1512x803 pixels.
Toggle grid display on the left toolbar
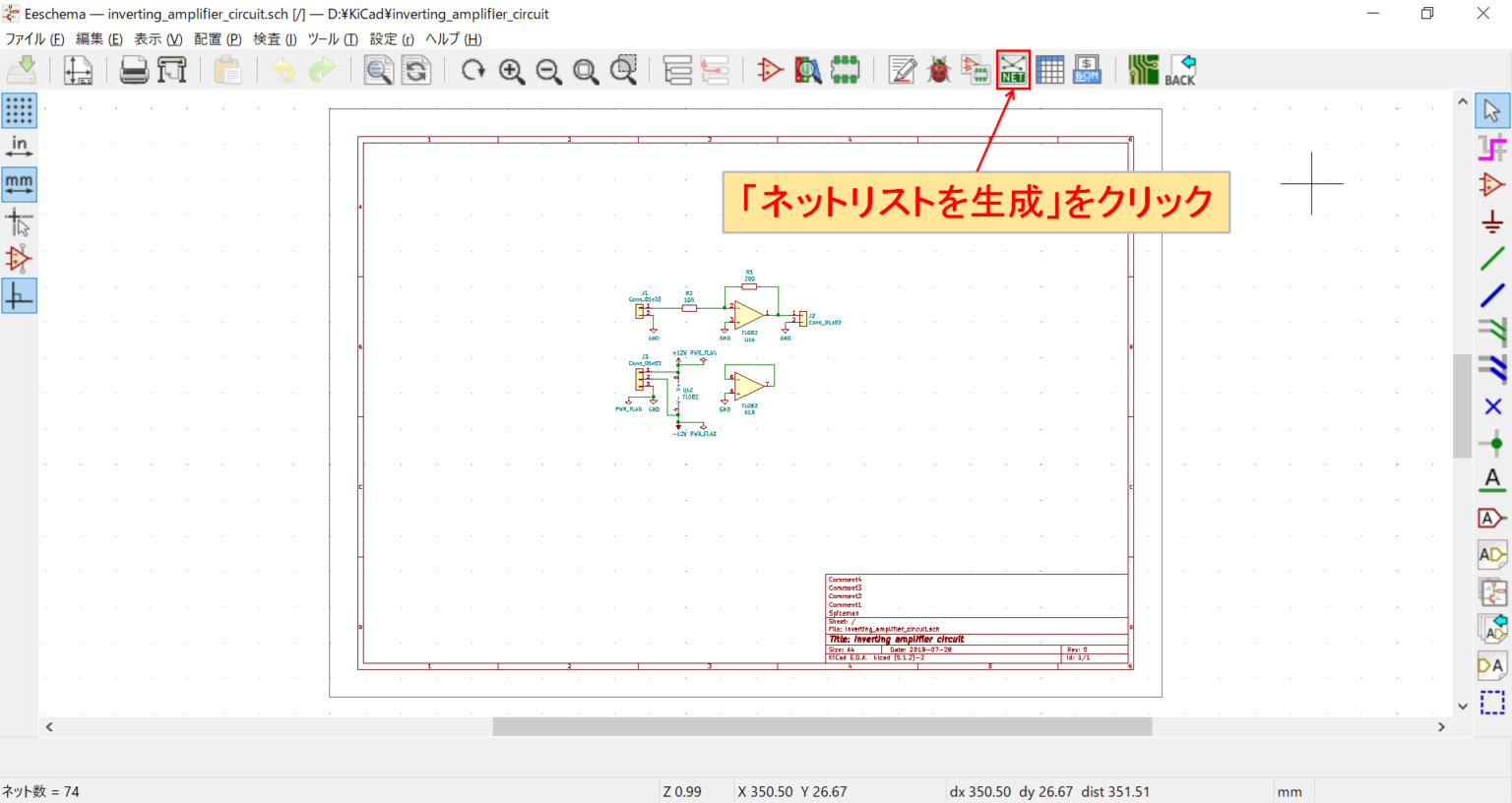(21, 110)
